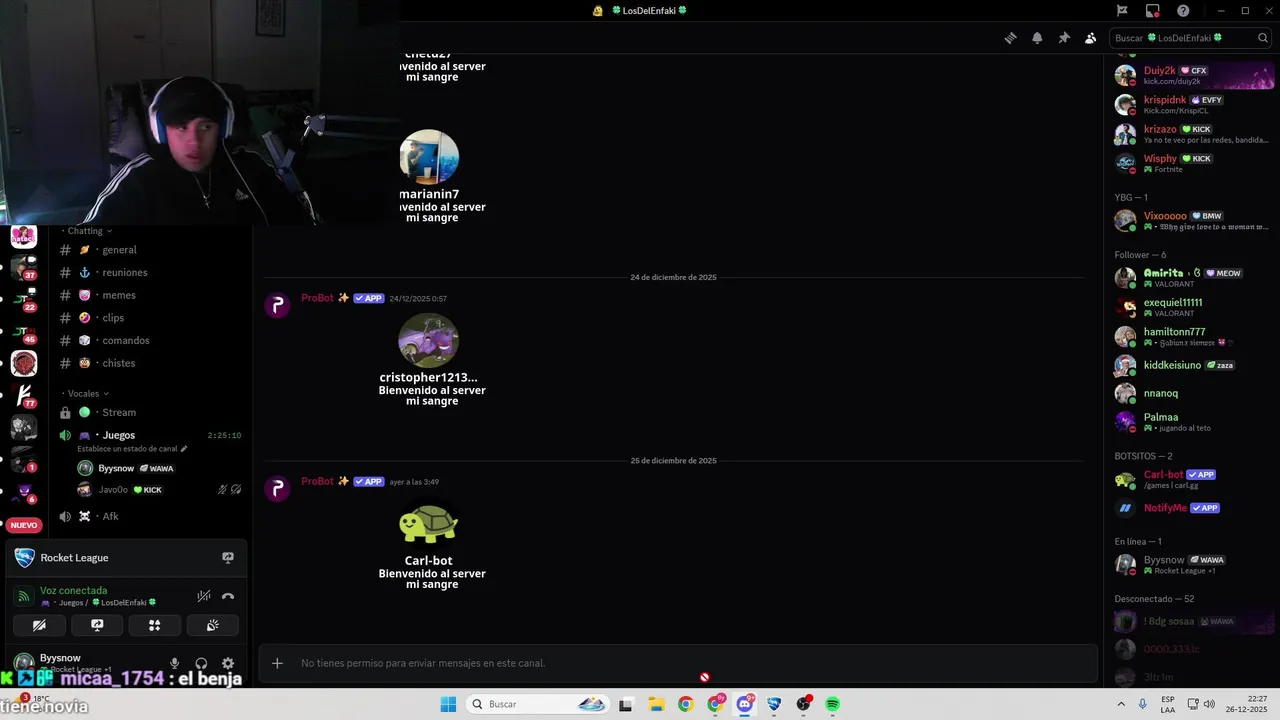
Task: Open the Threads icon in channel header
Action: (x=1010, y=38)
